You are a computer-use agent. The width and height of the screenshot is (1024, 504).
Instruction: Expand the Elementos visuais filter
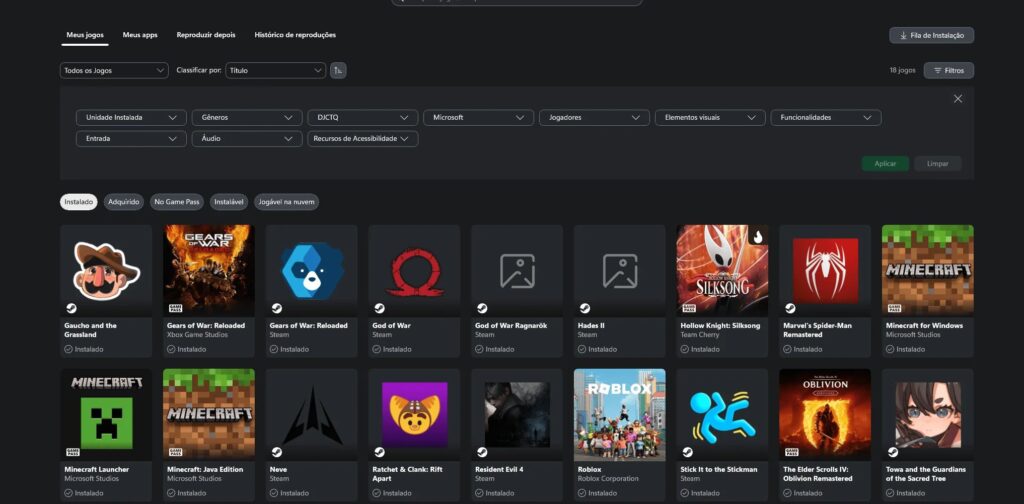coord(711,118)
